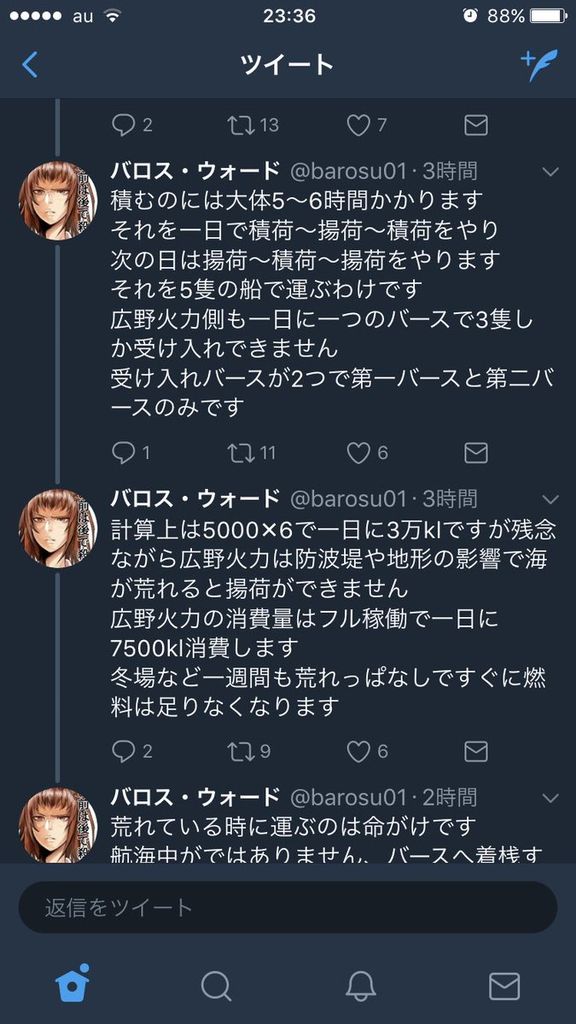The height and width of the screenshot is (1024, 576).
Task: Compose a new tweet with the feather icon
Action: [x=539, y=65]
